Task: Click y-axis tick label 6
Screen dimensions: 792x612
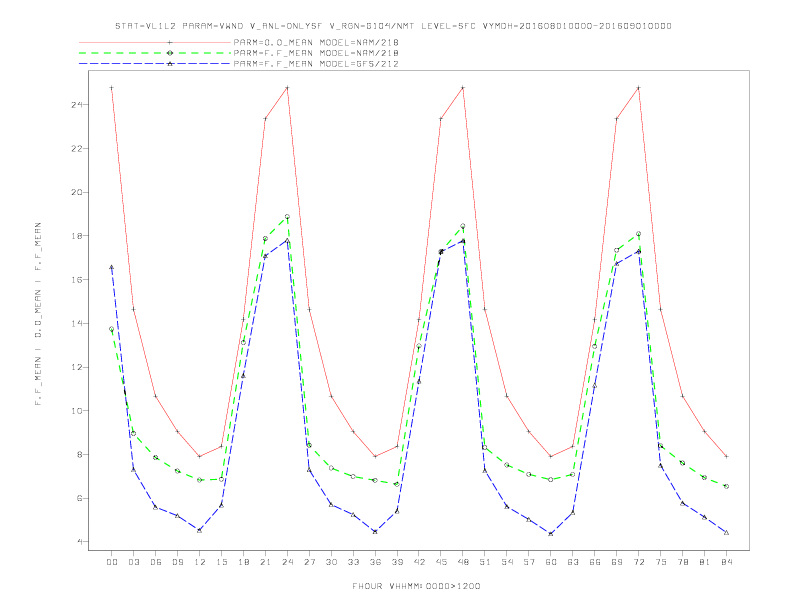Action: [79, 498]
